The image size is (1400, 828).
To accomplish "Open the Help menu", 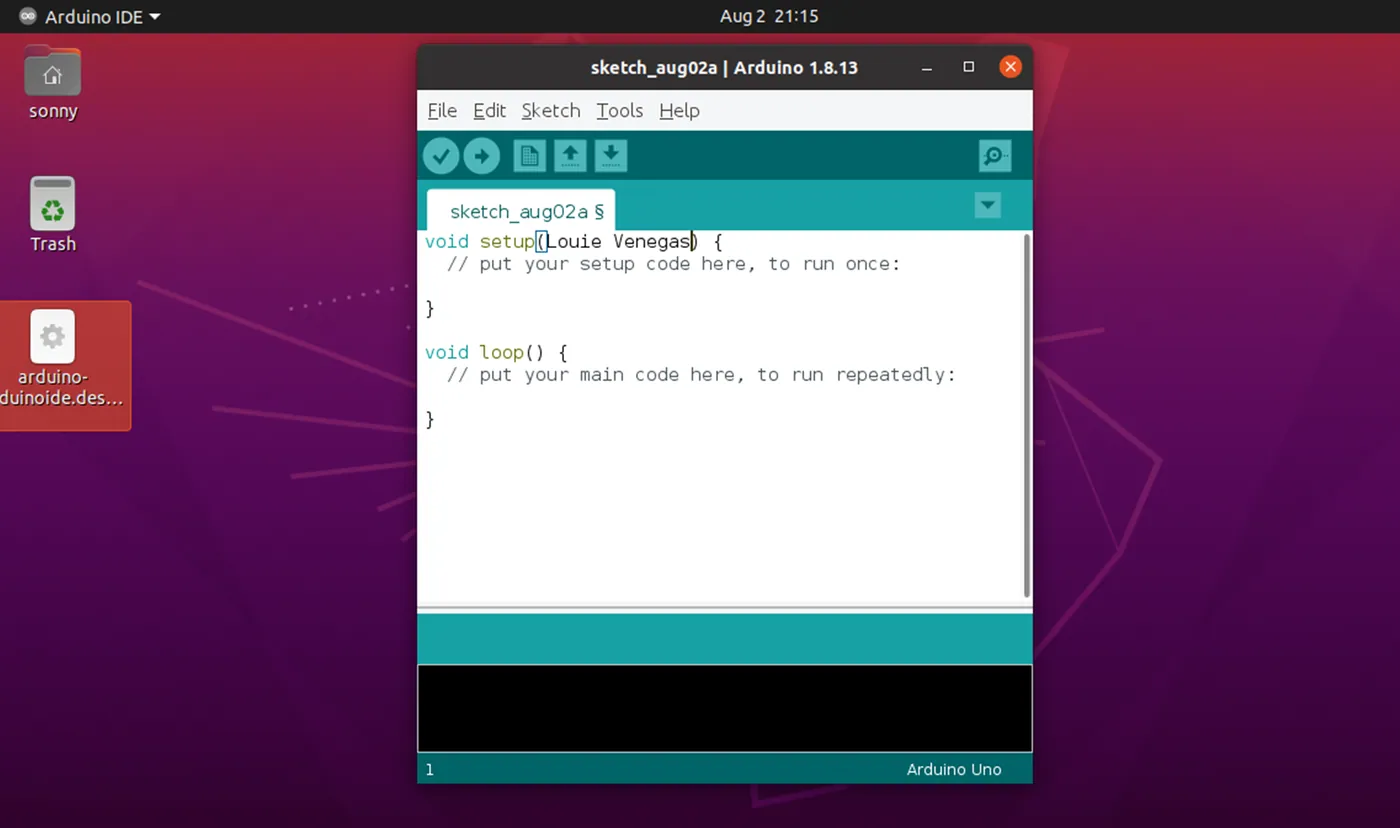I will click(679, 111).
